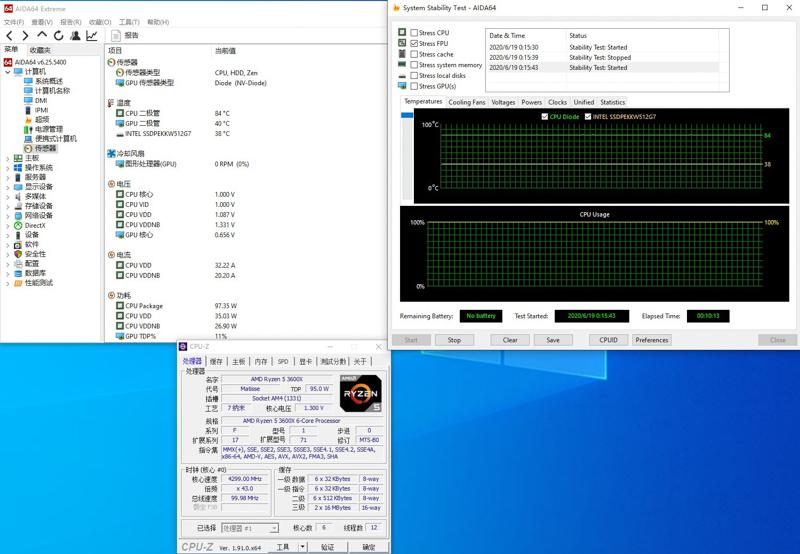Viewport: 800px width, 554px height.
Task: Expand the 显示设备 tree node
Action: [8, 187]
